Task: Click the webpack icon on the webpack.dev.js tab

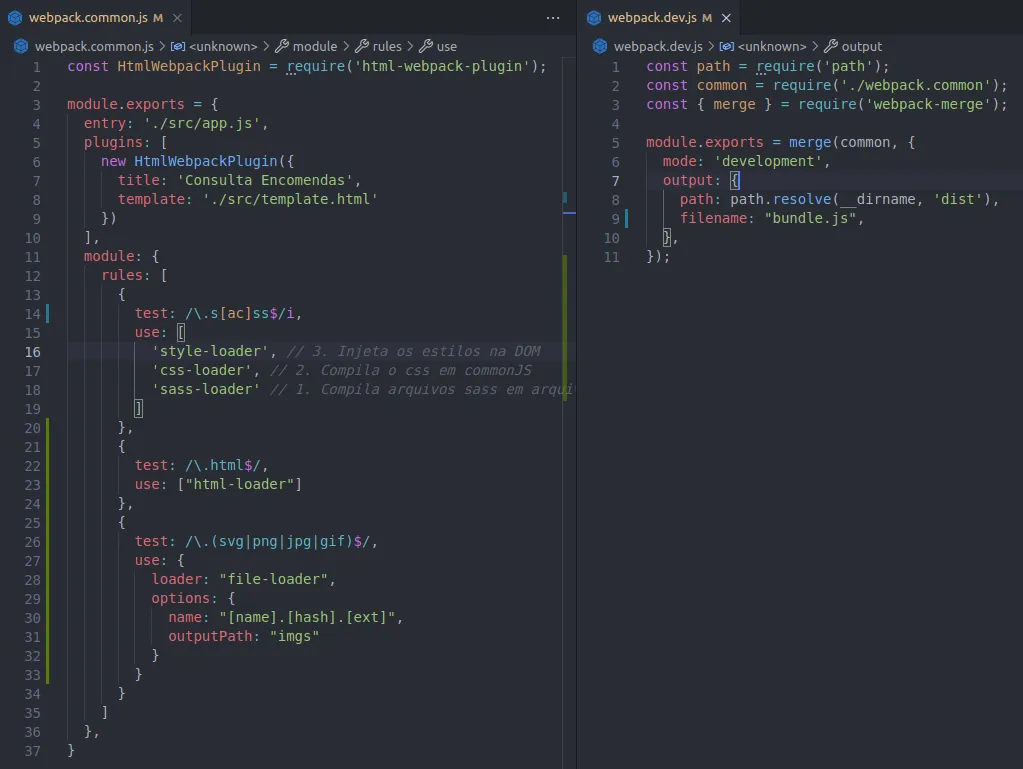Action: [x=594, y=18]
